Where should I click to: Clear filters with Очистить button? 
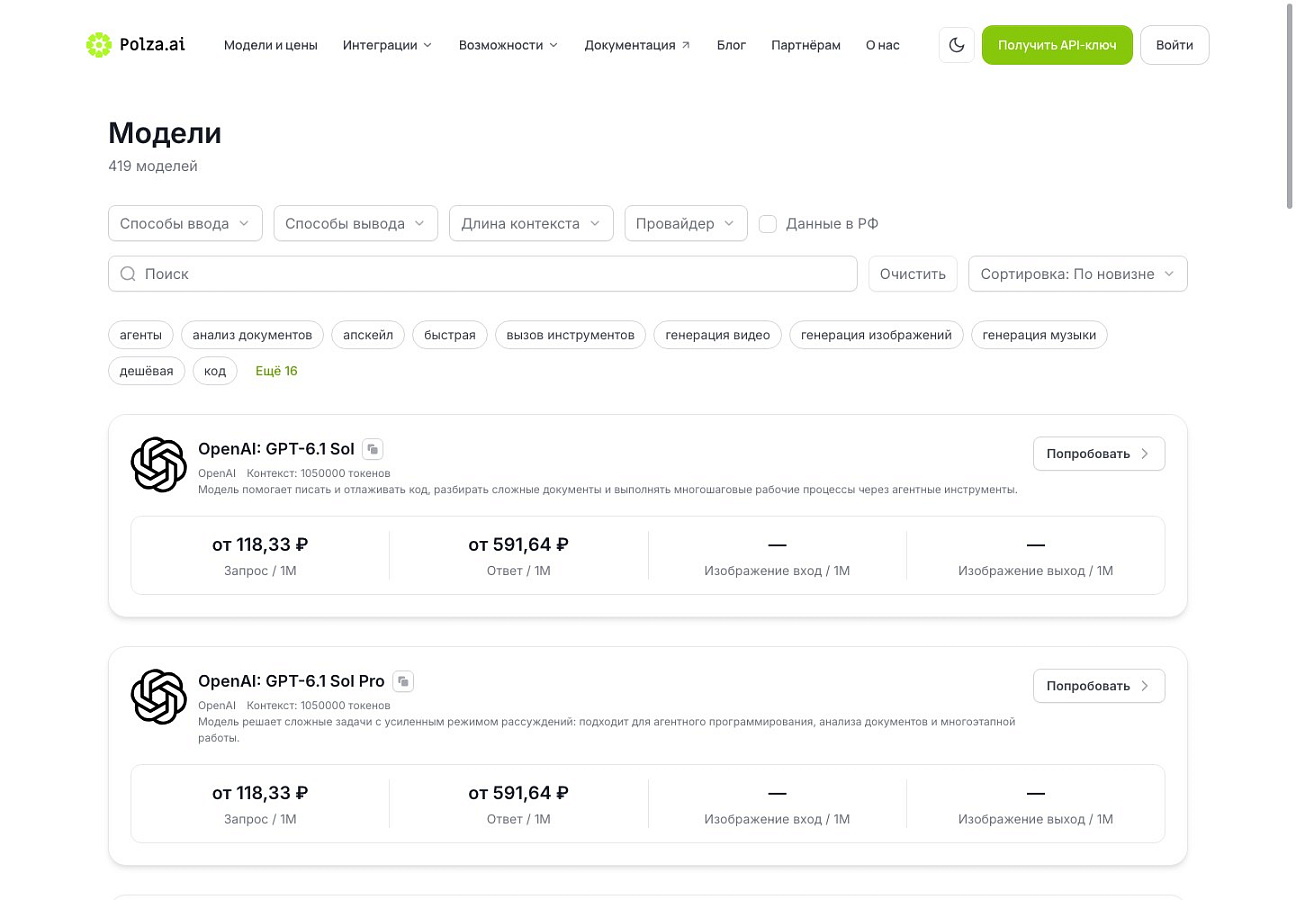pos(913,274)
